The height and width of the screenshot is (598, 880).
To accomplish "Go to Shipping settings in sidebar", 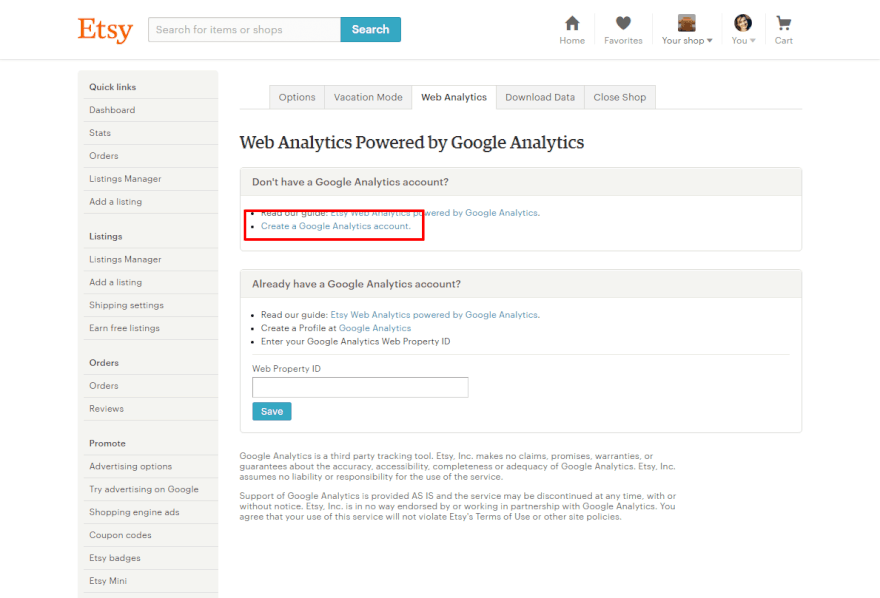I will click(126, 305).
